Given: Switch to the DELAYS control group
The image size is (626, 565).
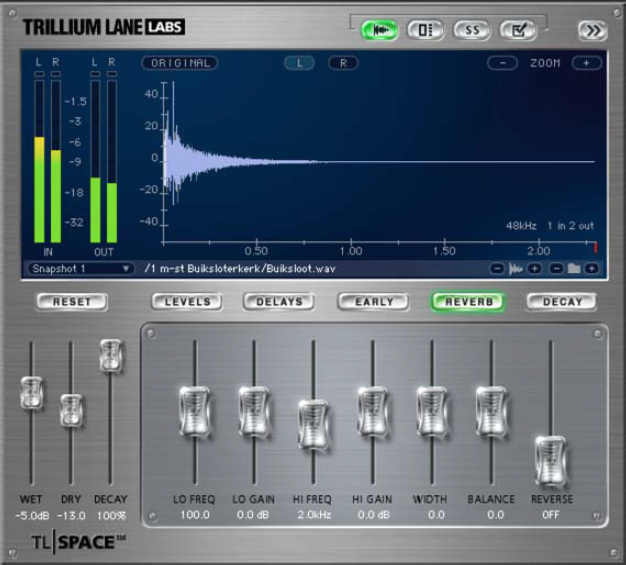Looking at the screenshot, I should [x=279, y=302].
